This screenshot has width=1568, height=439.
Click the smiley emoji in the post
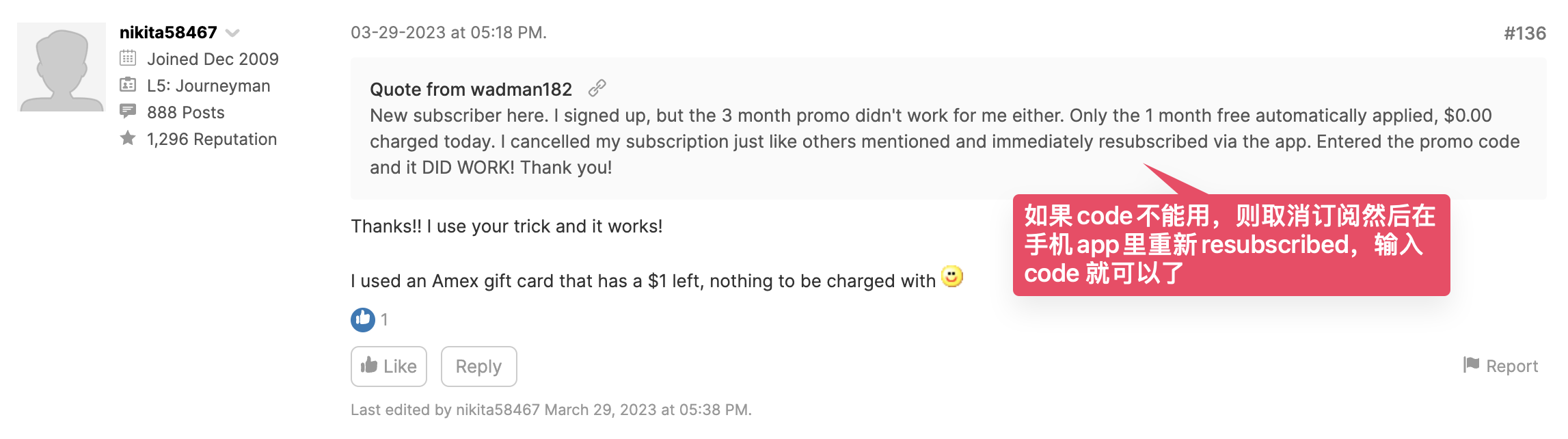tap(952, 276)
